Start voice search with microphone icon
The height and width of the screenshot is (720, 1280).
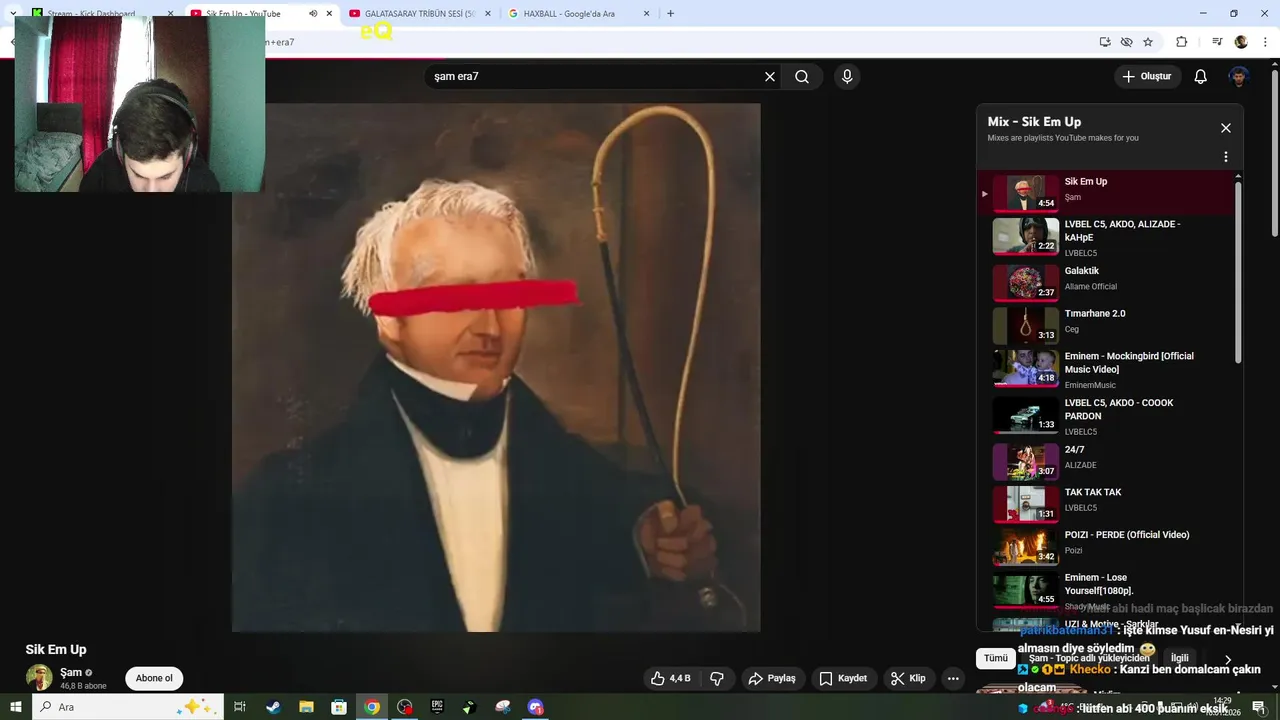coord(847,77)
